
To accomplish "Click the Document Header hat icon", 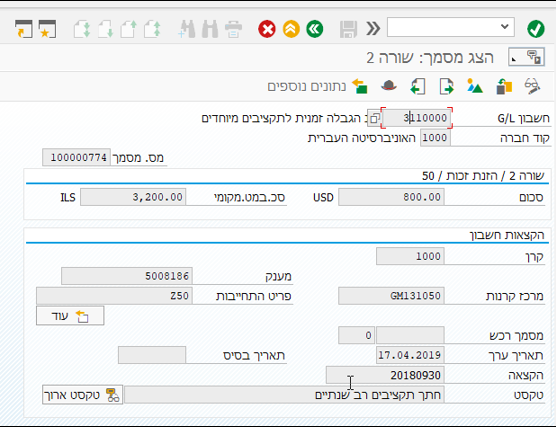I will tap(389, 86).
